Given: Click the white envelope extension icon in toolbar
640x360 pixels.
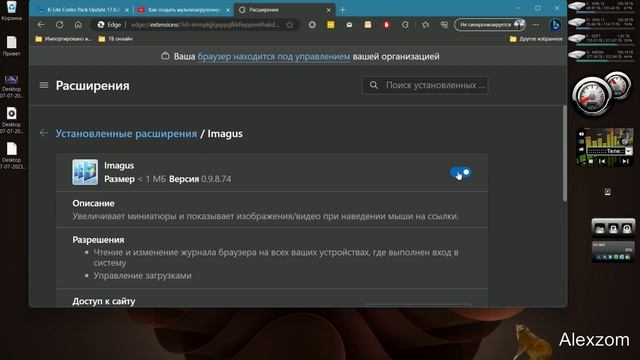Looking at the screenshot, I should coord(349,25).
